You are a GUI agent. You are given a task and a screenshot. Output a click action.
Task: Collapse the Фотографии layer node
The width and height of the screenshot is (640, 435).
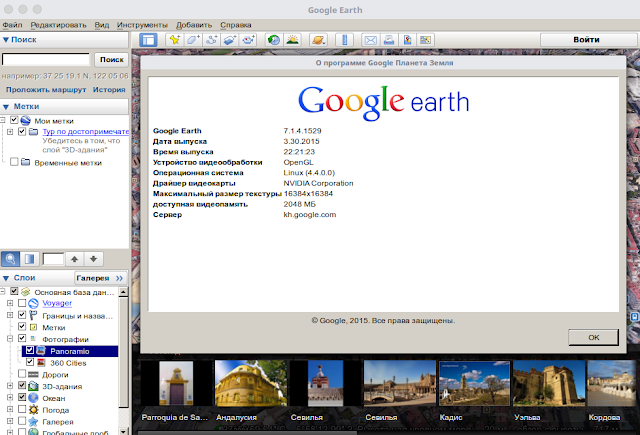coord(10,339)
